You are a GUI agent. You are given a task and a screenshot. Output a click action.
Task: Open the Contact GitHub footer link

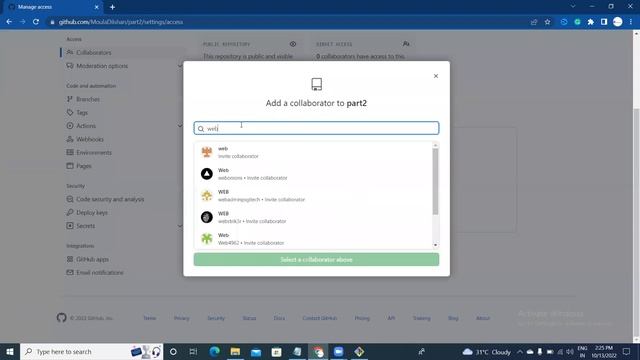coord(320,318)
